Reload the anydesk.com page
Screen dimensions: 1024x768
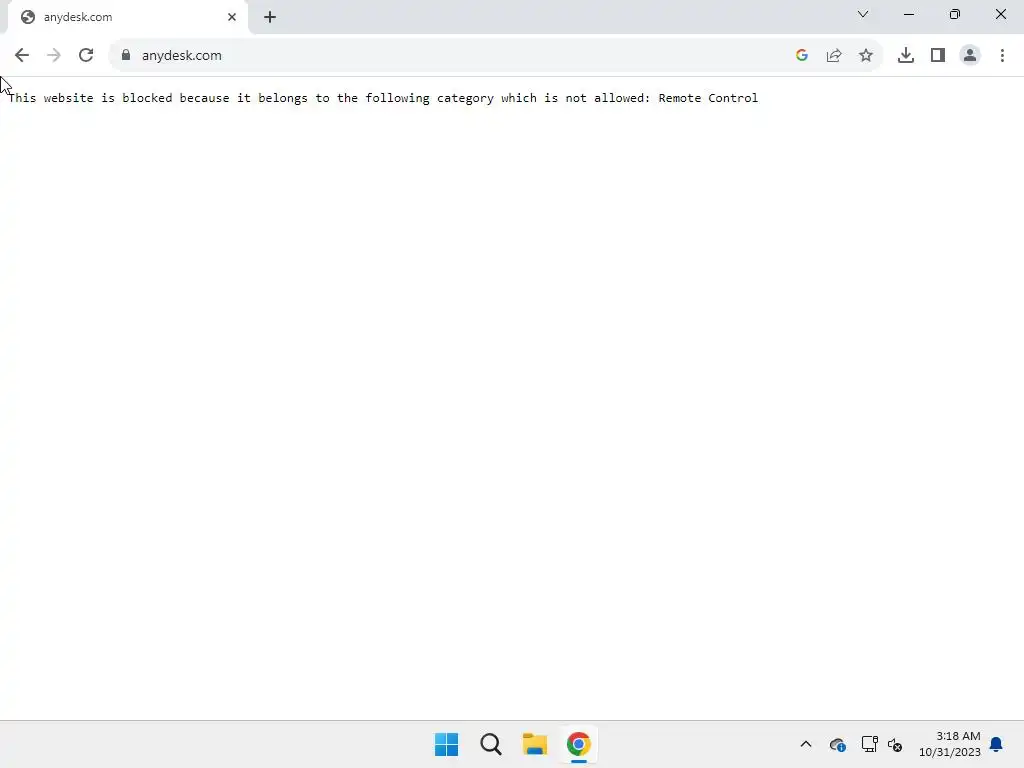86,56
